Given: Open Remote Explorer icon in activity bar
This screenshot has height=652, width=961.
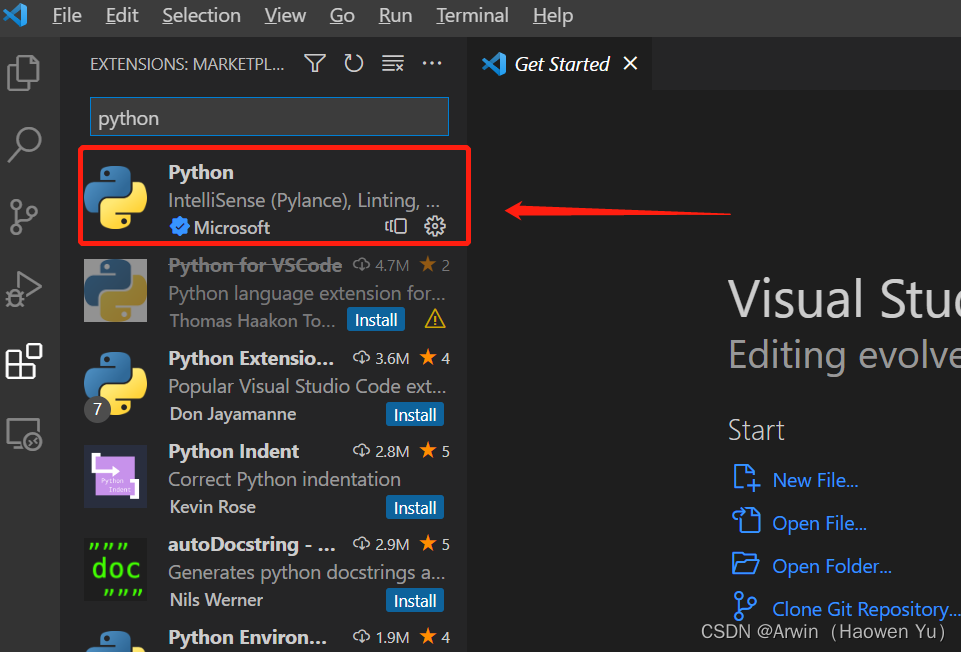Looking at the screenshot, I should pos(24,434).
